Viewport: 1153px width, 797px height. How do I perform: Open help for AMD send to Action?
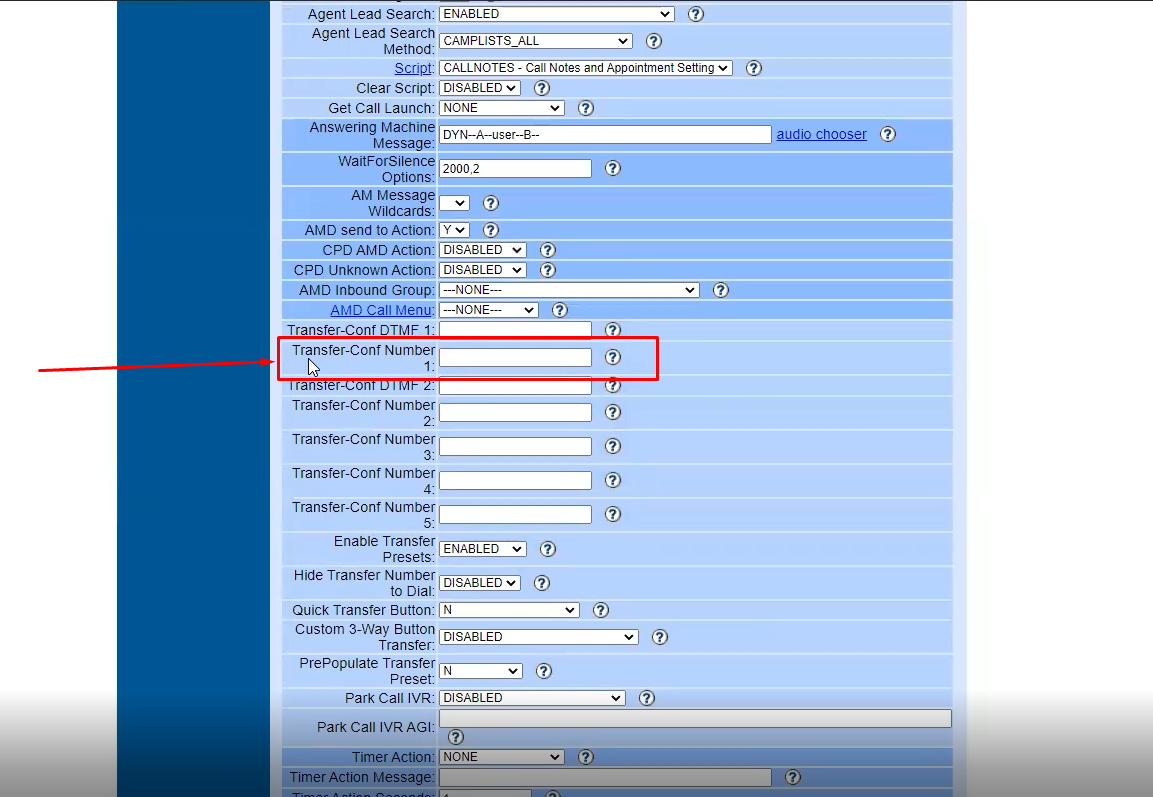pyautogui.click(x=490, y=230)
